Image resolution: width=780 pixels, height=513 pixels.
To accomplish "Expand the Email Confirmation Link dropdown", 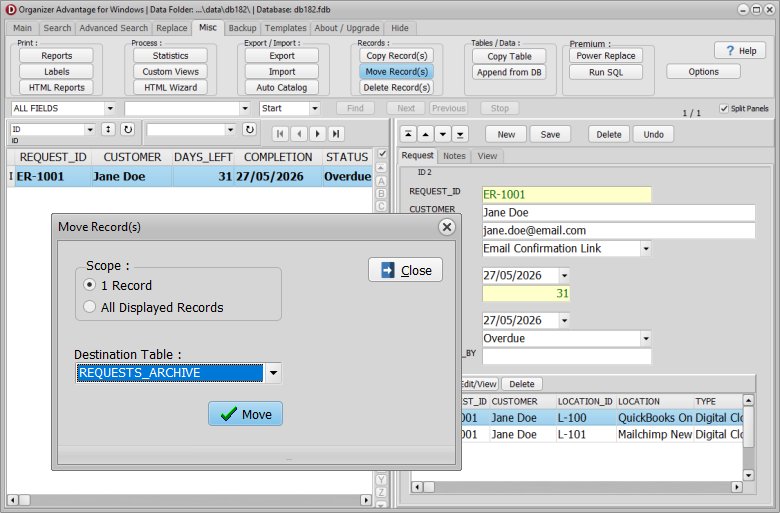I will point(646,248).
